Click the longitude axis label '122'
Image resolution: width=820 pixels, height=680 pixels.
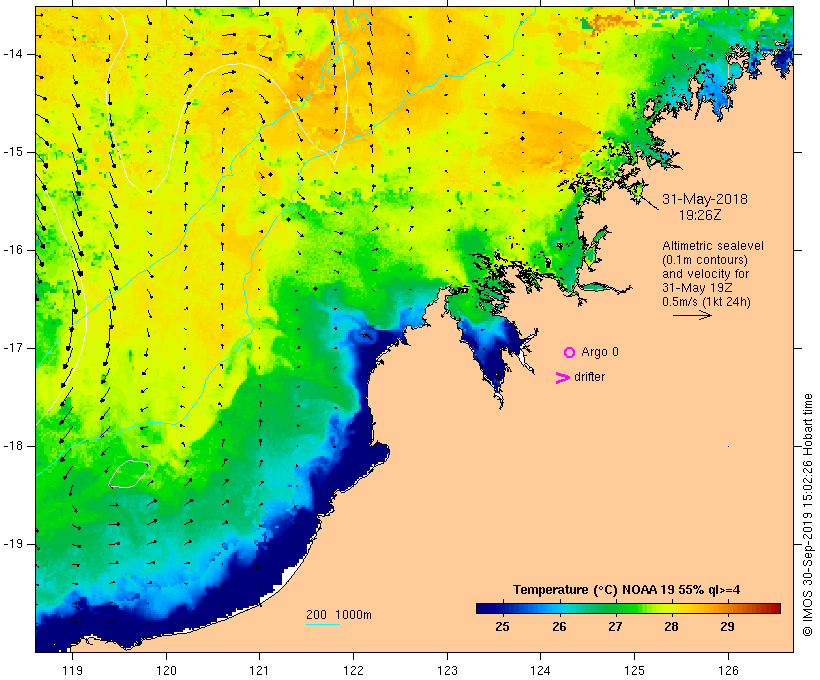[x=354, y=670]
